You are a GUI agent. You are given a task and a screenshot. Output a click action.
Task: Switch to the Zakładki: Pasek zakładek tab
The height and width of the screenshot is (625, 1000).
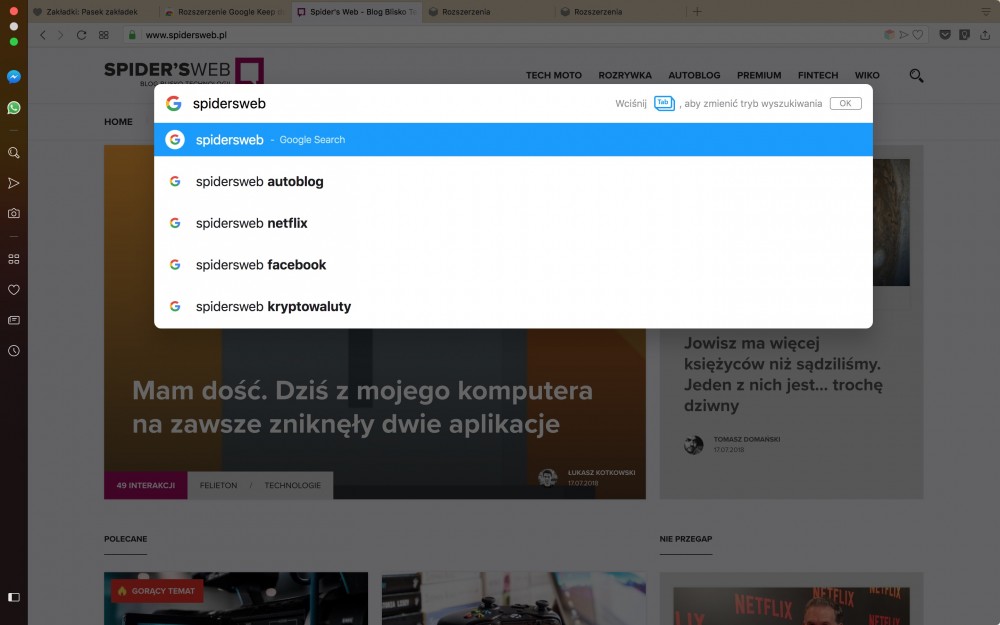tap(91, 11)
